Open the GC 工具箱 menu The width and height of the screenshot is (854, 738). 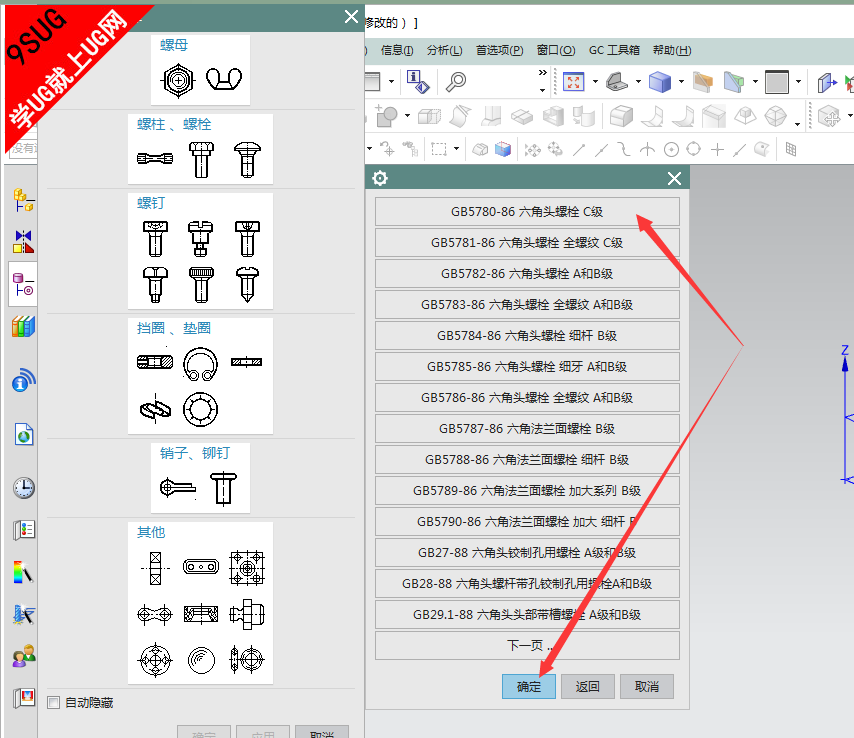(x=614, y=51)
